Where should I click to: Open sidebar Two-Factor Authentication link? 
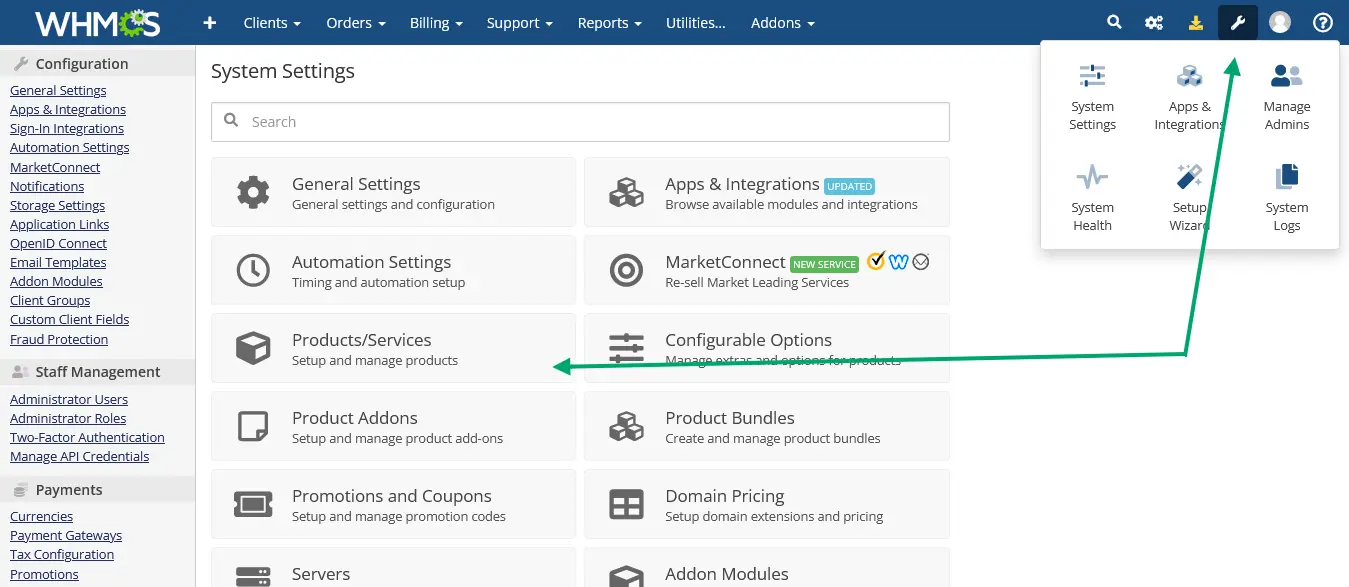coord(87,438)
